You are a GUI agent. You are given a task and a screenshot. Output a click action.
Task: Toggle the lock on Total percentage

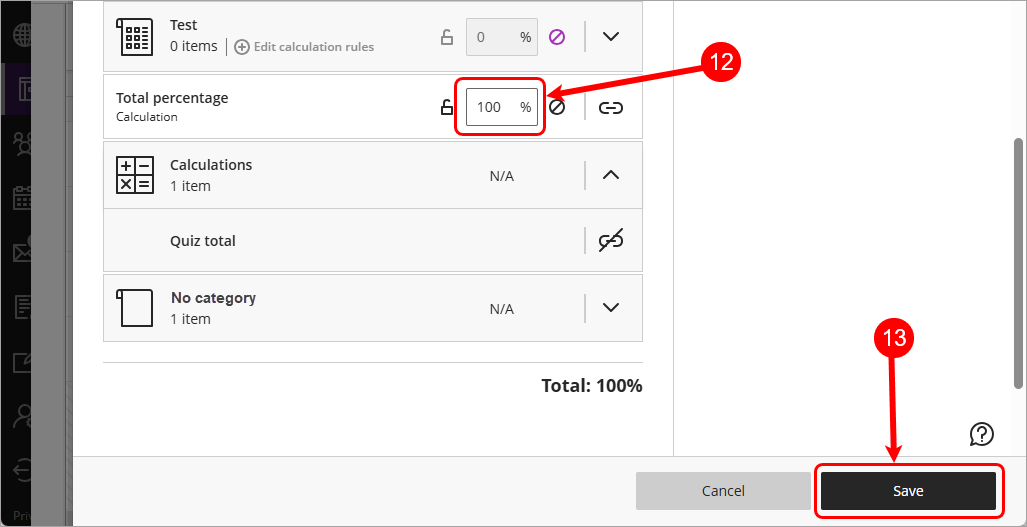tap(447, 107)
